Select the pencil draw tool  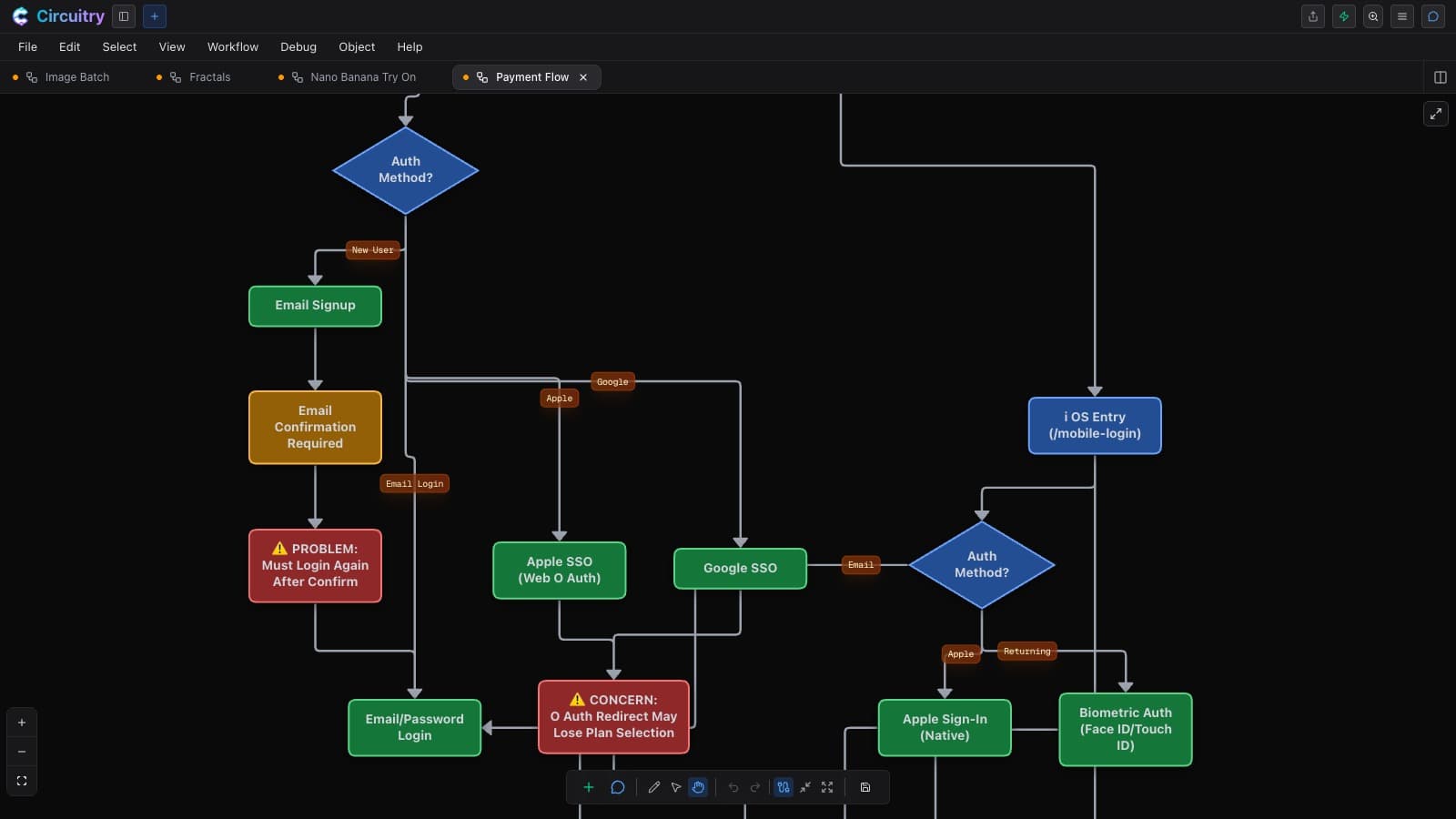tap(653, 787)
